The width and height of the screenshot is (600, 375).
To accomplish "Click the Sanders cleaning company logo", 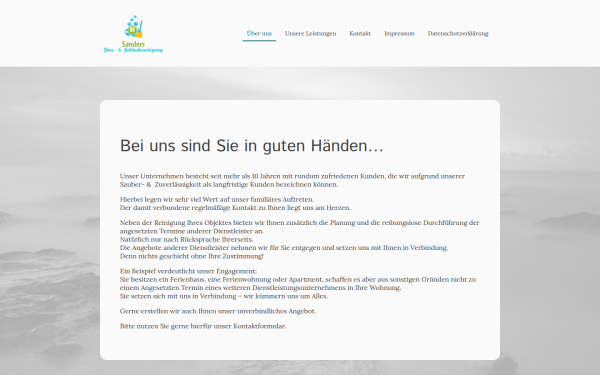I will 133,34.
